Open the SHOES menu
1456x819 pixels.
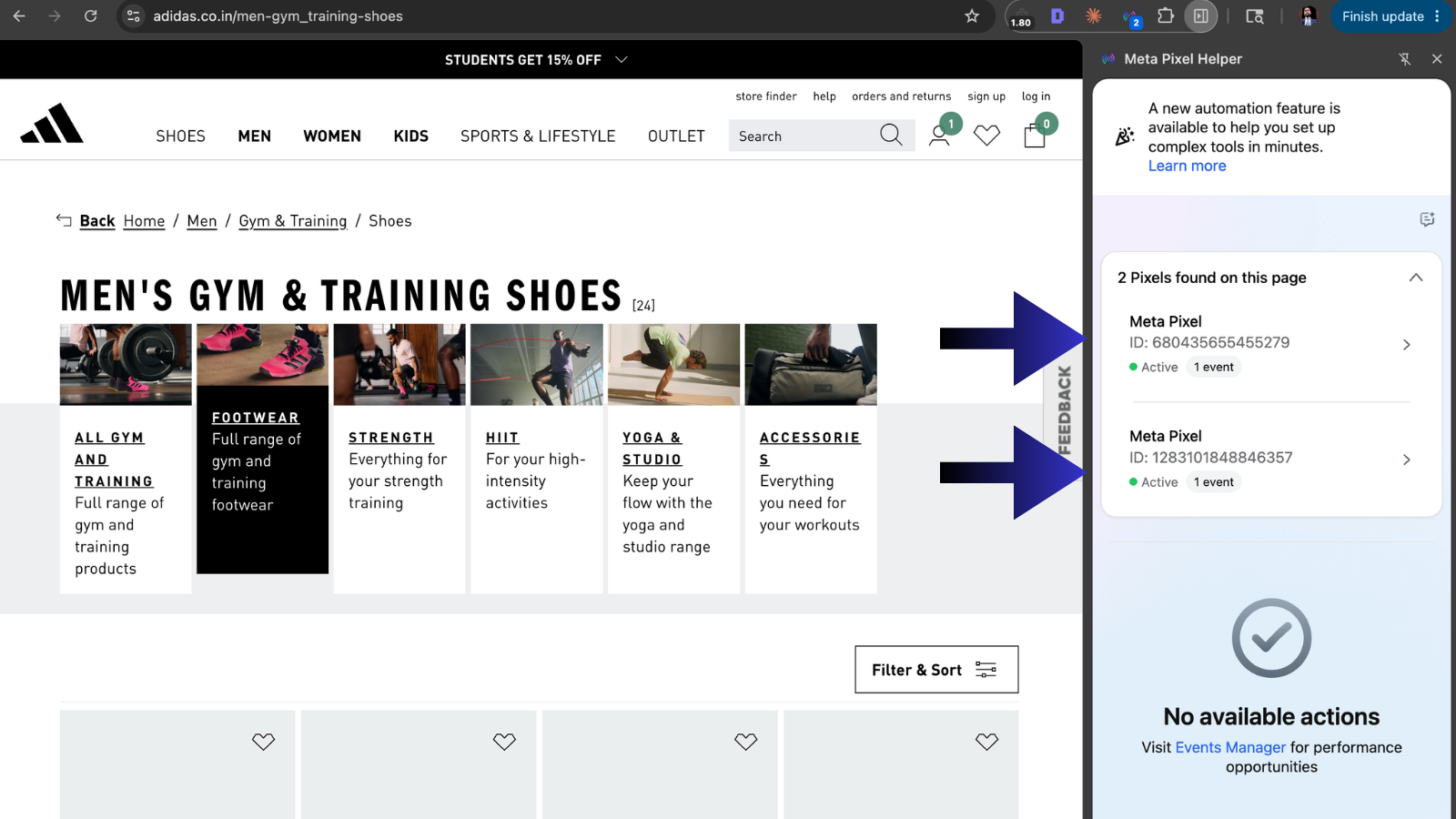coord(180,136)
